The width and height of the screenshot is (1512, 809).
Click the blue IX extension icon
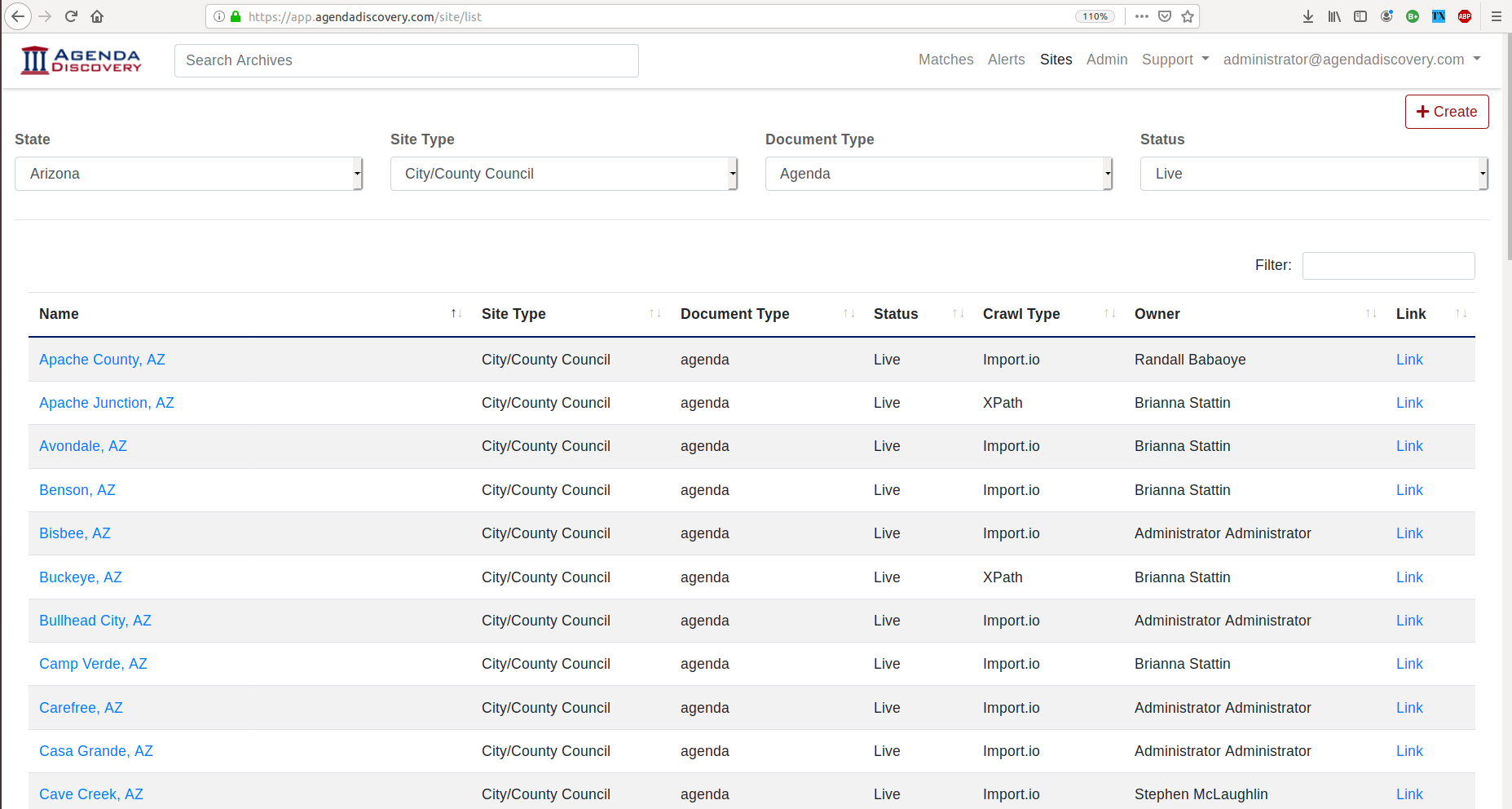(1439, 16)
